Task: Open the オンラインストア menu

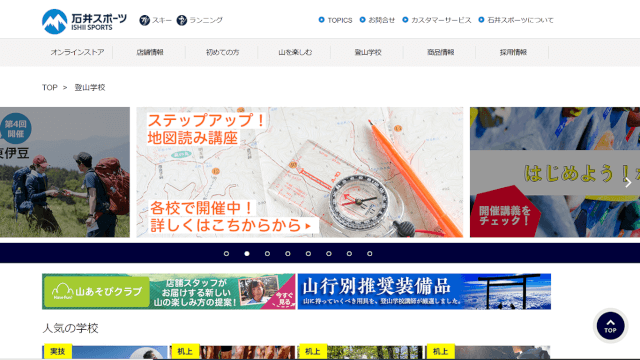Action: 77,52
